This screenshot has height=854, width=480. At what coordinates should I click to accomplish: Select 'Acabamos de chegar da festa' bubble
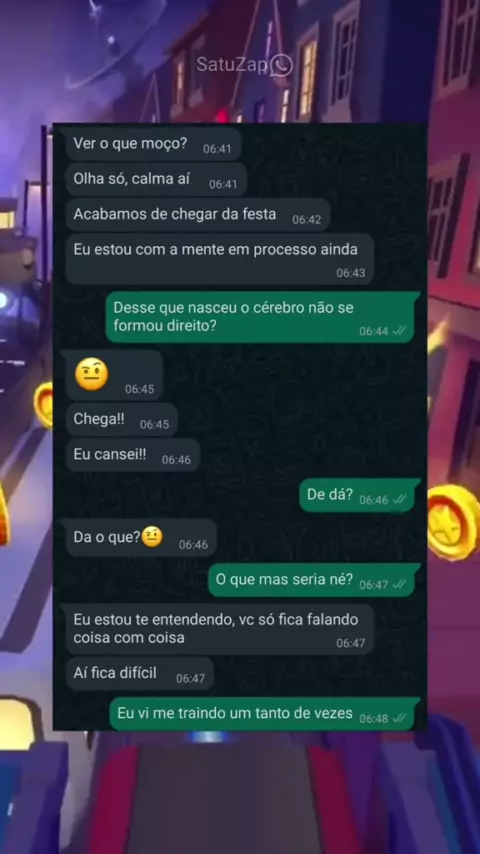(x=198, y=215)
